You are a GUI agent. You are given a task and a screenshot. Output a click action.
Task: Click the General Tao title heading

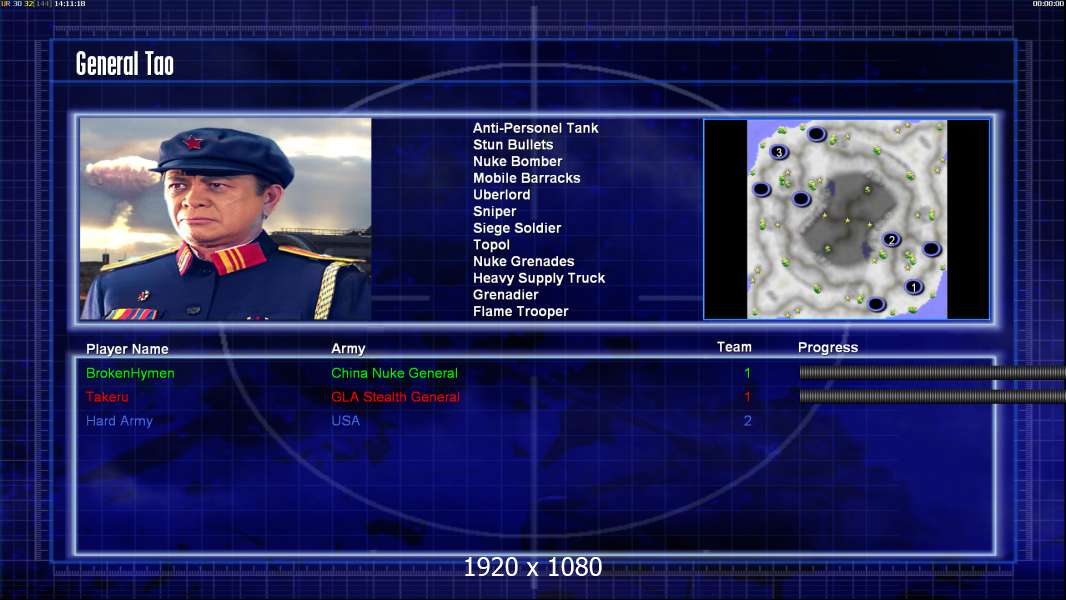click(124, 64)
